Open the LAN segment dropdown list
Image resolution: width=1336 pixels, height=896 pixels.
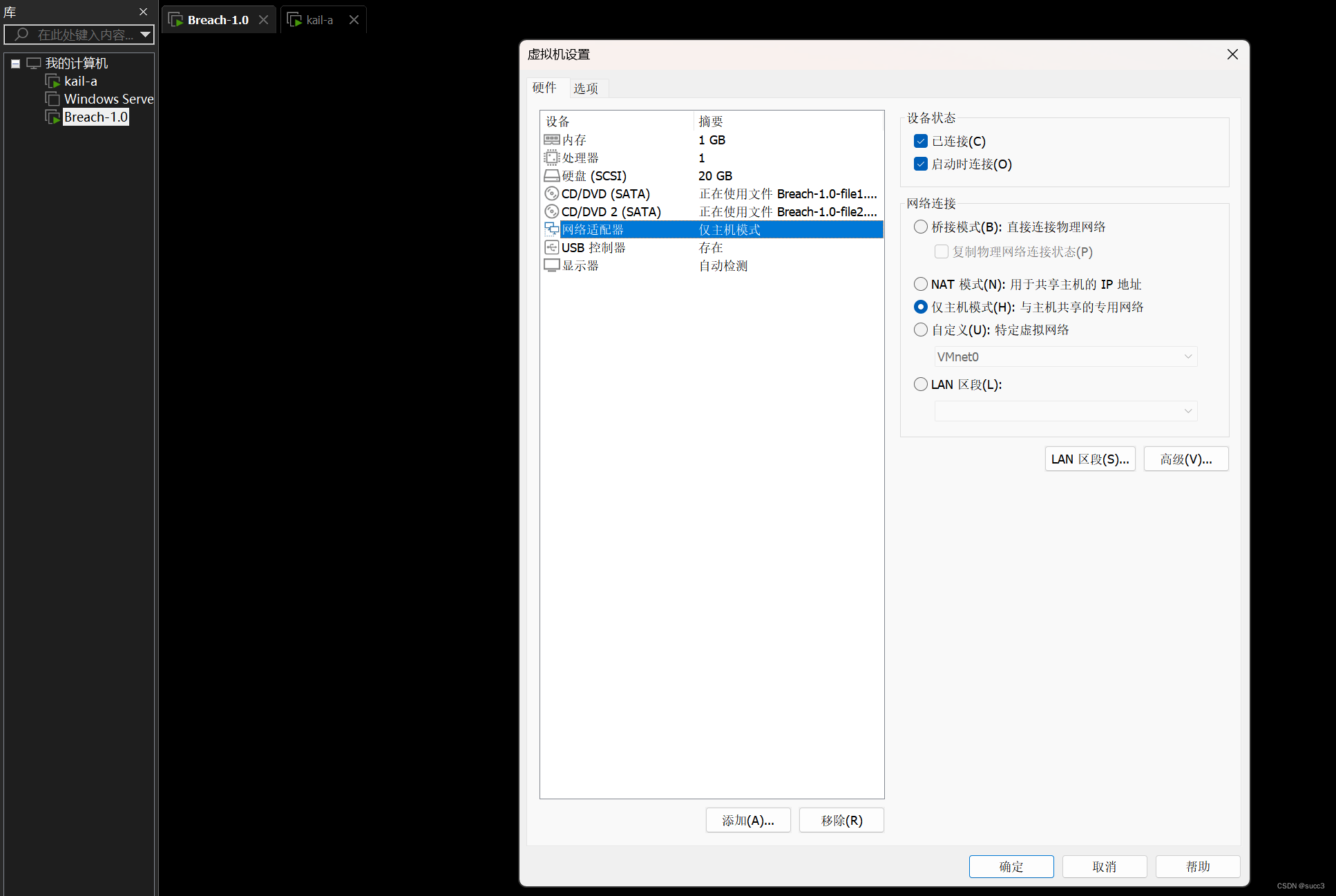click(1066, 411)
